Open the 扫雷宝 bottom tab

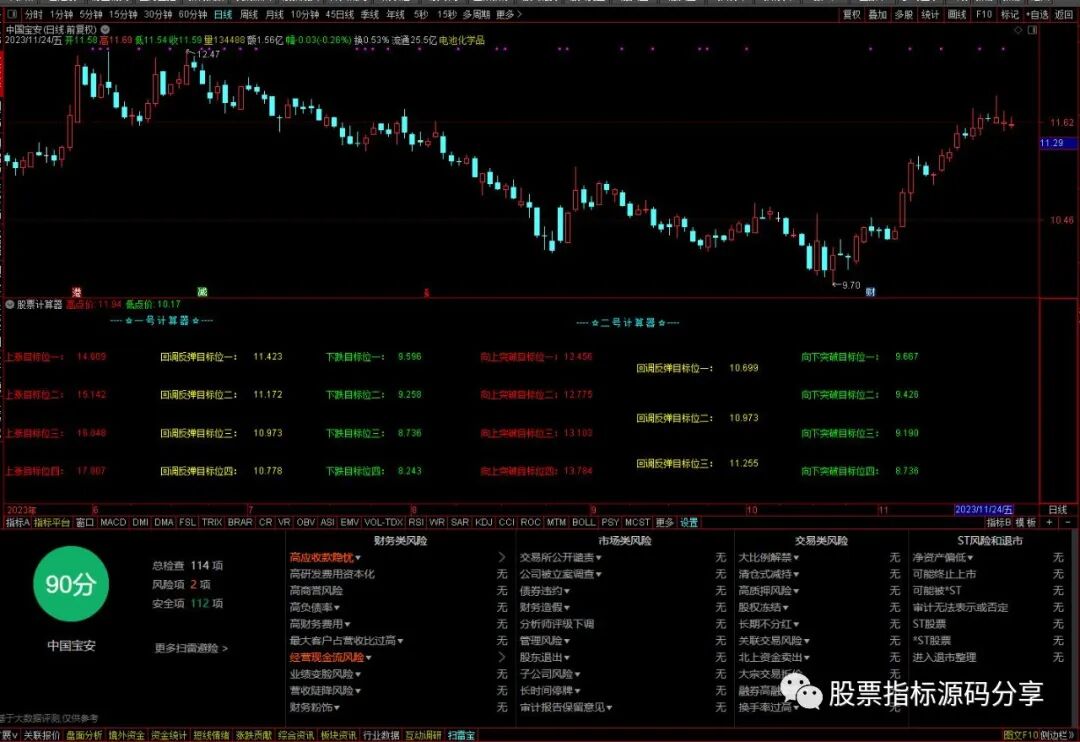point(461,736)
